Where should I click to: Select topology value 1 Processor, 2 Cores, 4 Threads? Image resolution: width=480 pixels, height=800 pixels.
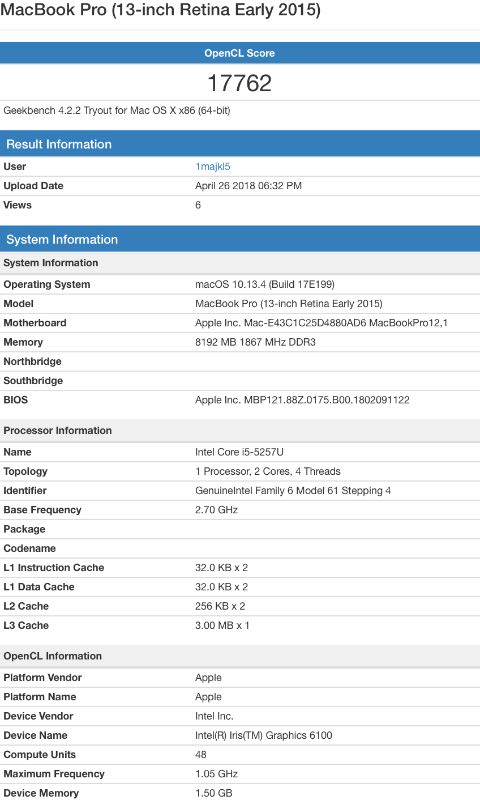tap(268, 471)
